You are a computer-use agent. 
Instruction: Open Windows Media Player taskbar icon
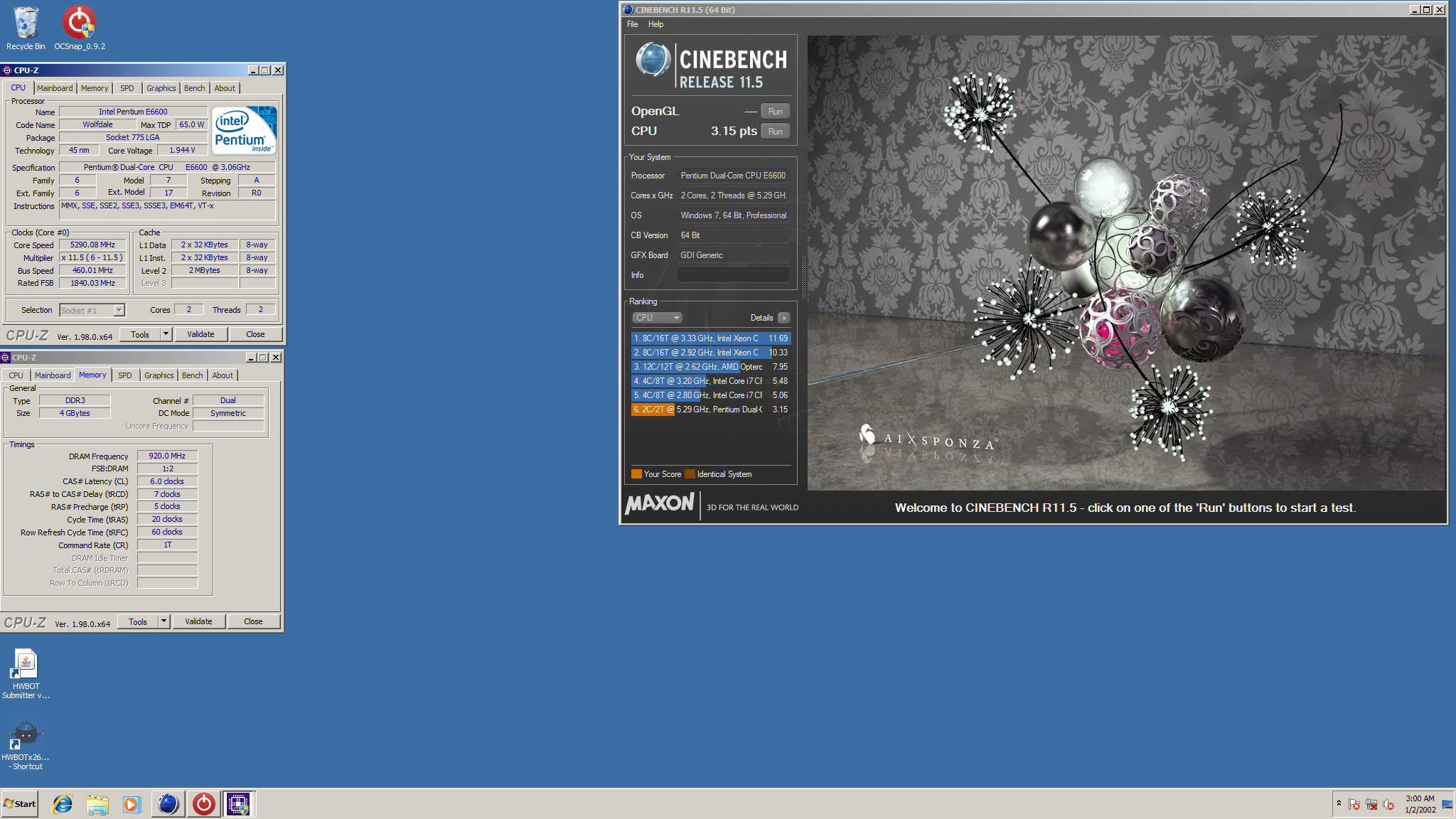click(x=132, y=804)
